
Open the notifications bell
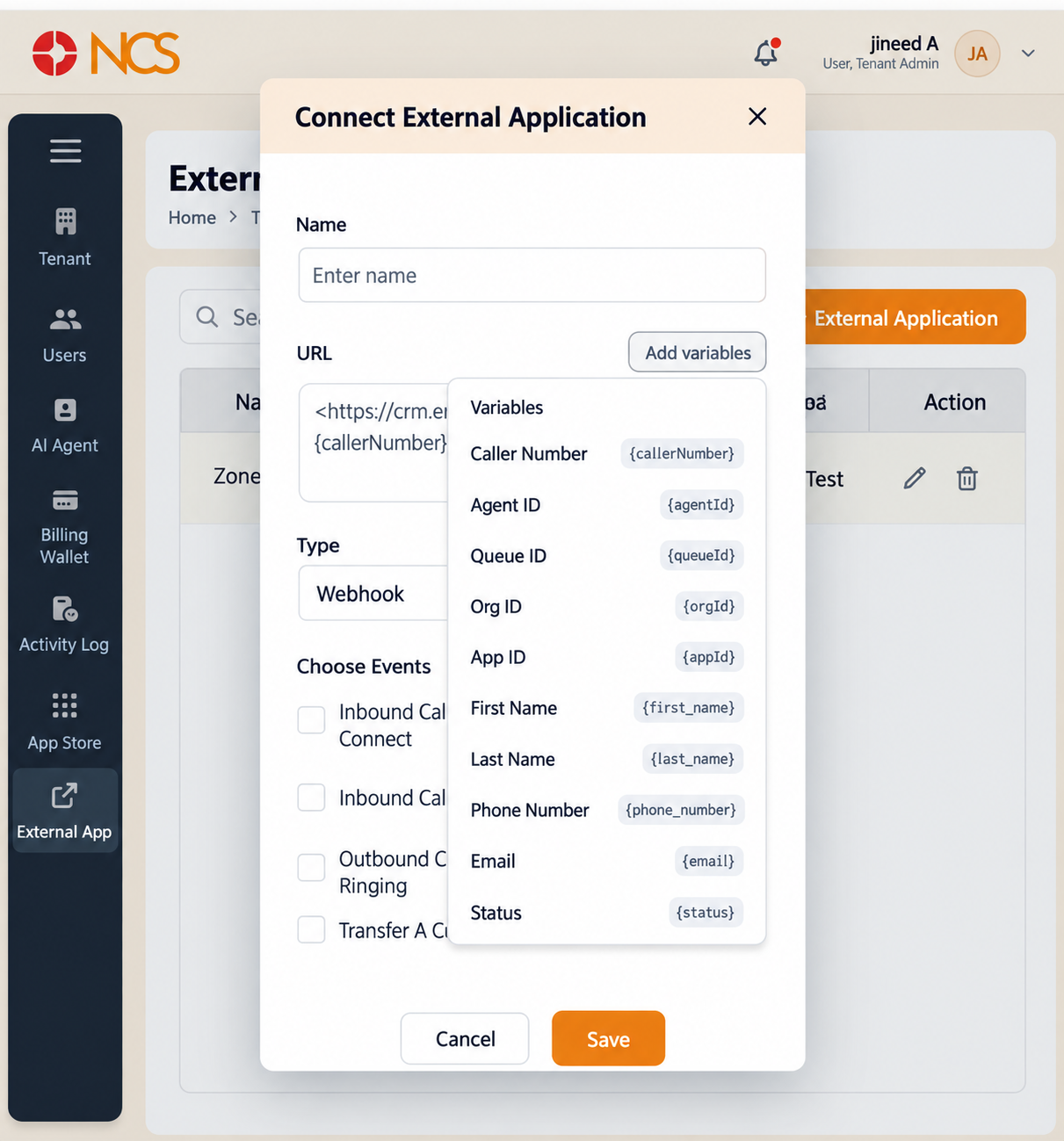[766, 53]
